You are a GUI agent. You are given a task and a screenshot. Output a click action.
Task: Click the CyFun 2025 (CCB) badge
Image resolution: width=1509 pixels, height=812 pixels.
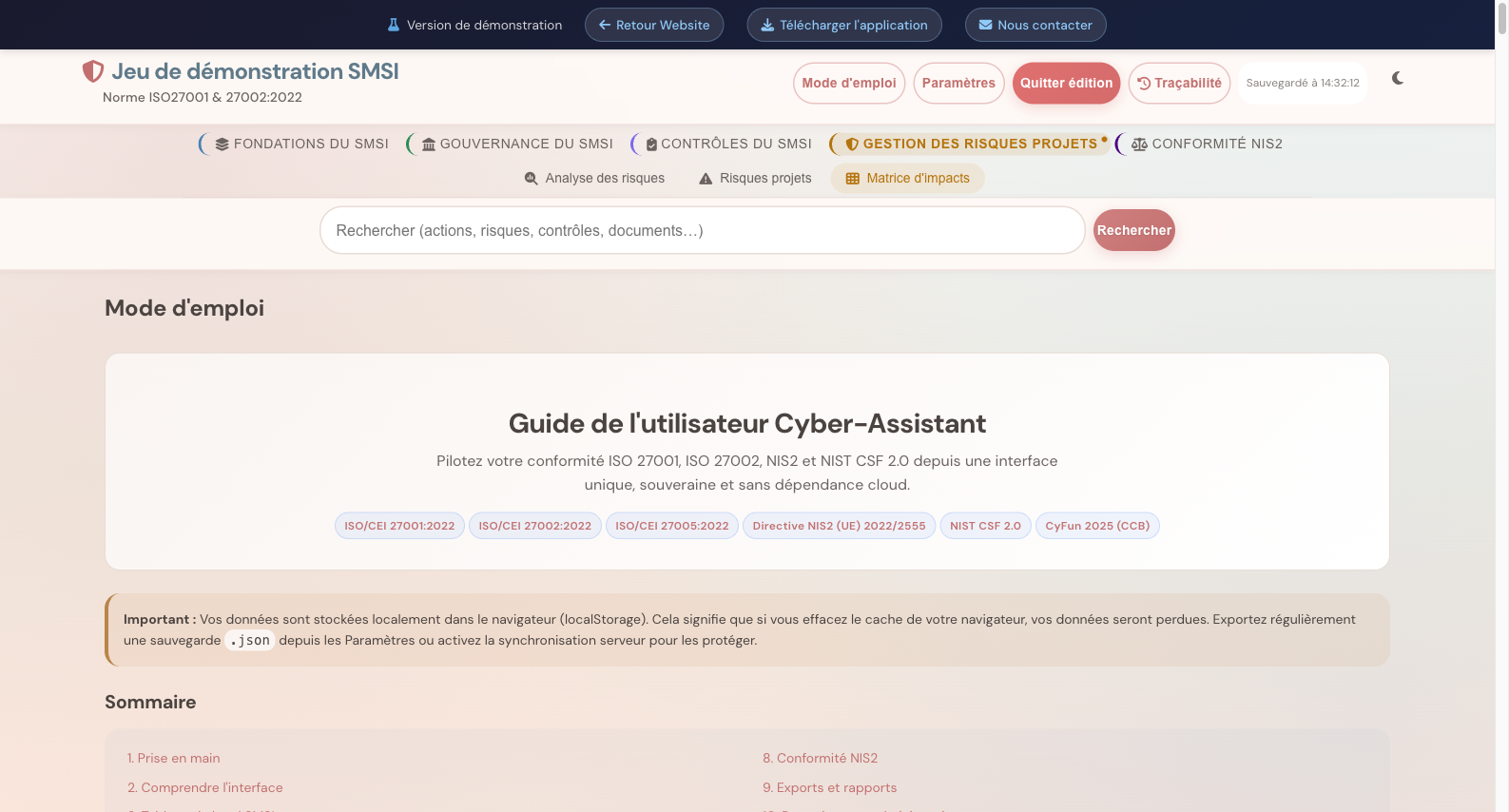(1097, 526)
